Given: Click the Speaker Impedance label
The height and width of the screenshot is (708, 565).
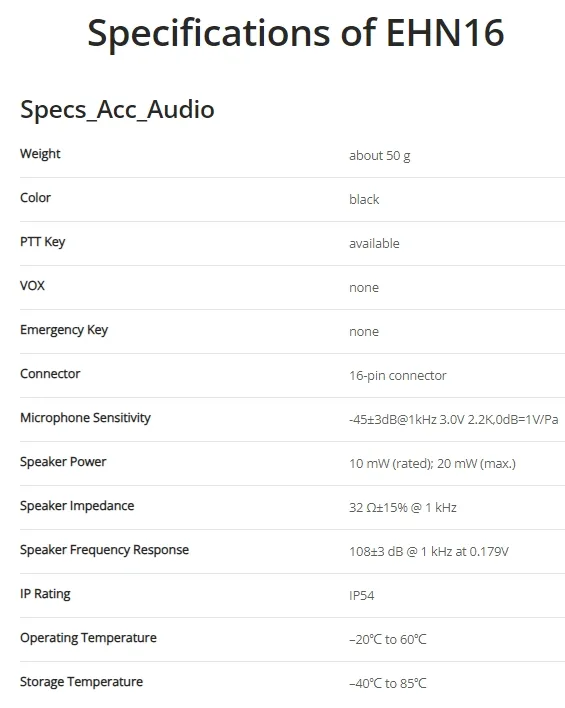Looking at the screenshot, I should (77, 506).
